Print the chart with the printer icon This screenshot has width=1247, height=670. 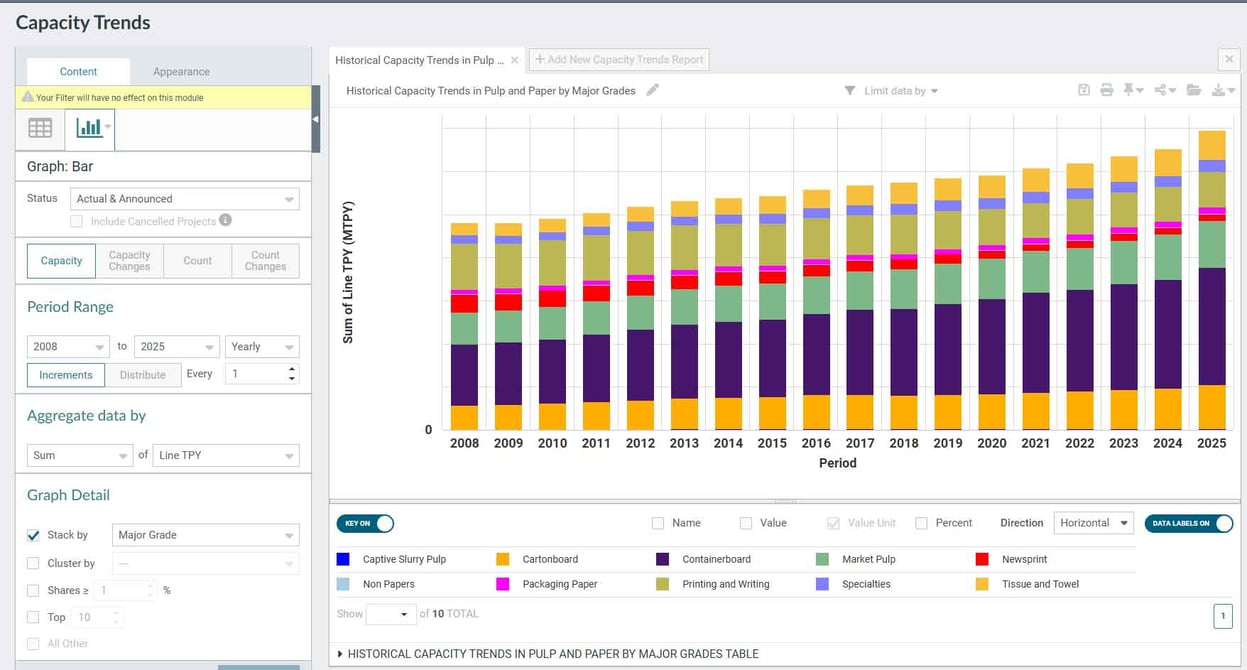coord(1107,90)
